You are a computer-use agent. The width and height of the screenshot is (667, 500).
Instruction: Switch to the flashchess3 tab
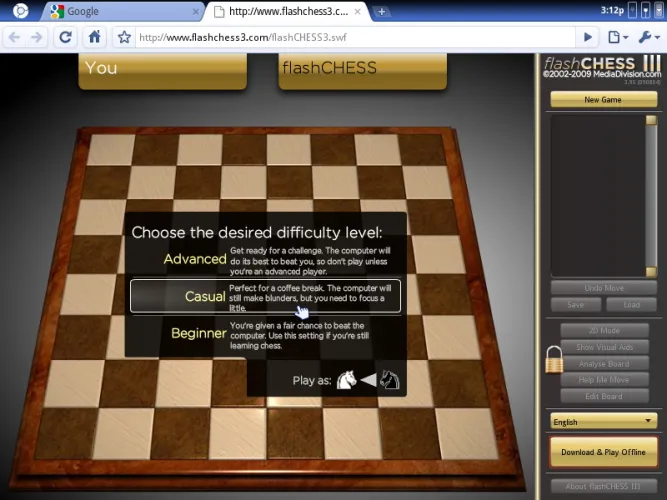point(287,11)
